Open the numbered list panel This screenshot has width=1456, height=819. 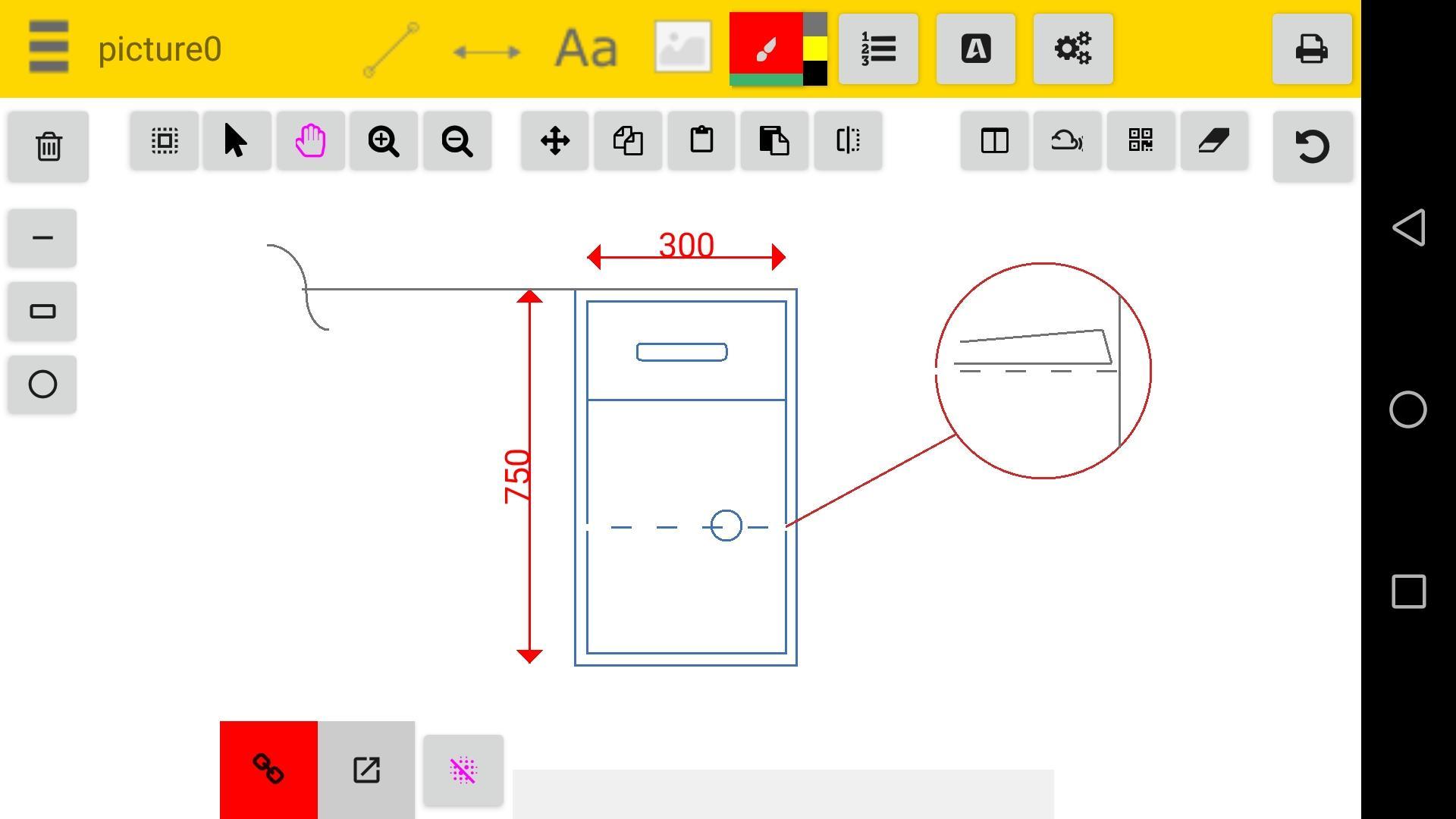point(878,49)
